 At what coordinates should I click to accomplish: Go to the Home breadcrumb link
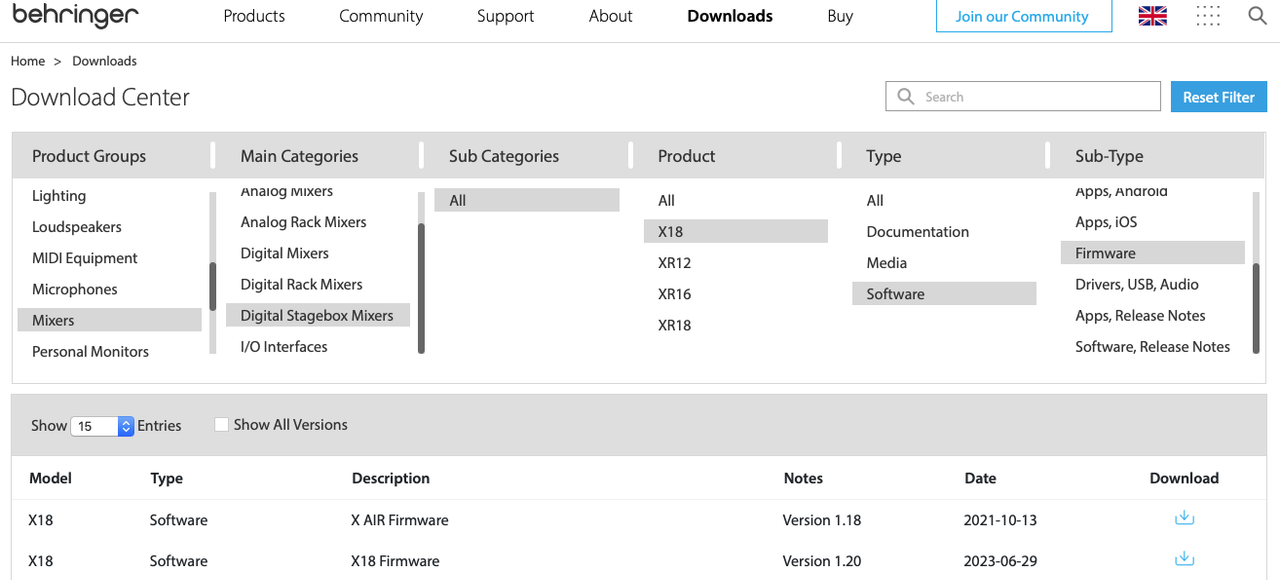click(28, 61)
